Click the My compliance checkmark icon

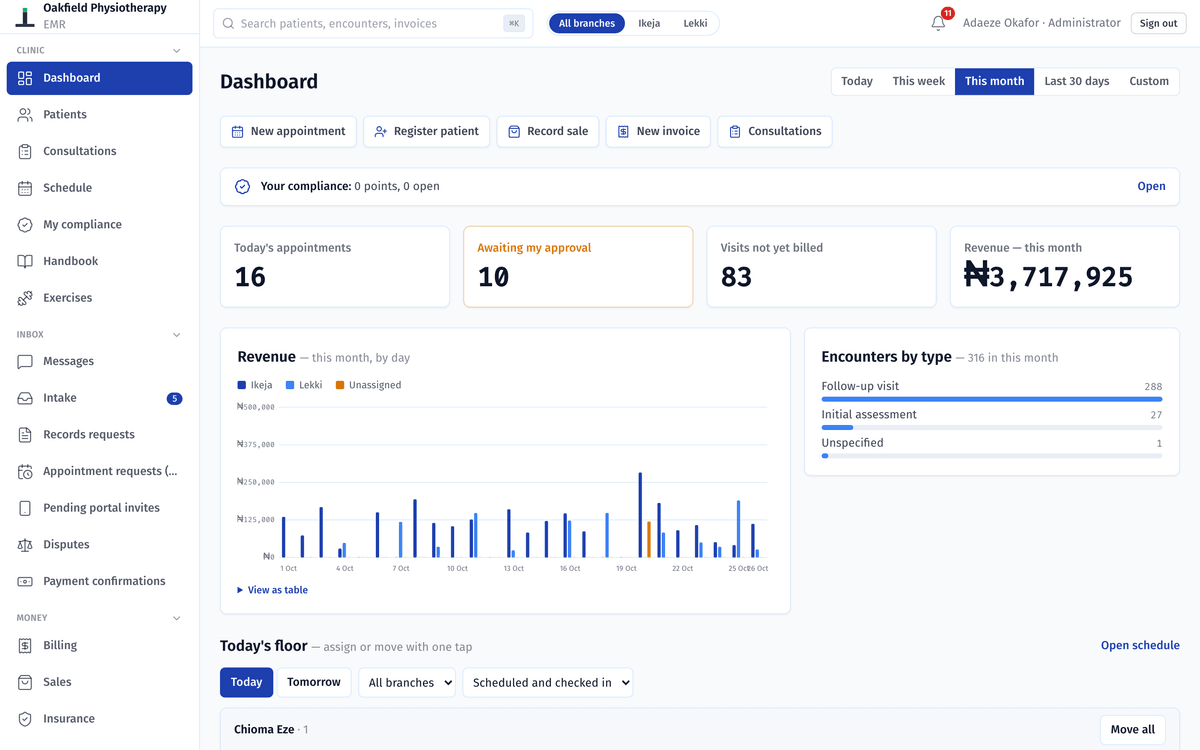pos(25,225)
